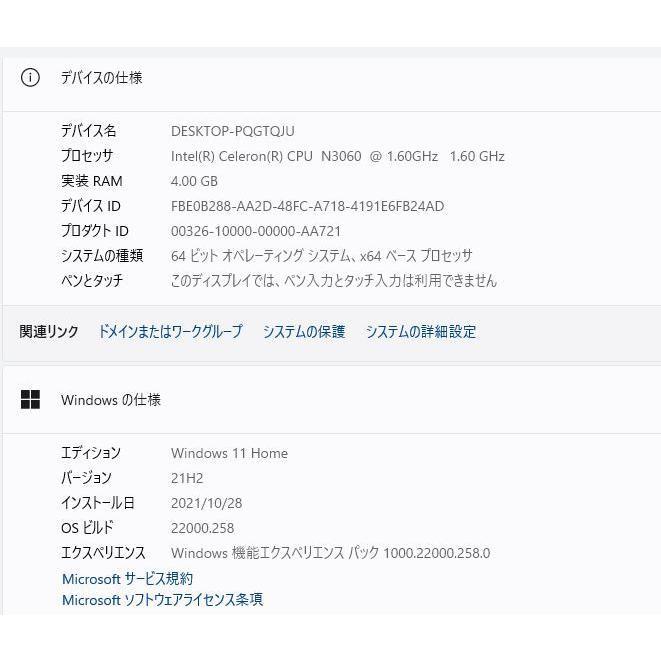Click the エクスペリエンス label

pos(103,552)
